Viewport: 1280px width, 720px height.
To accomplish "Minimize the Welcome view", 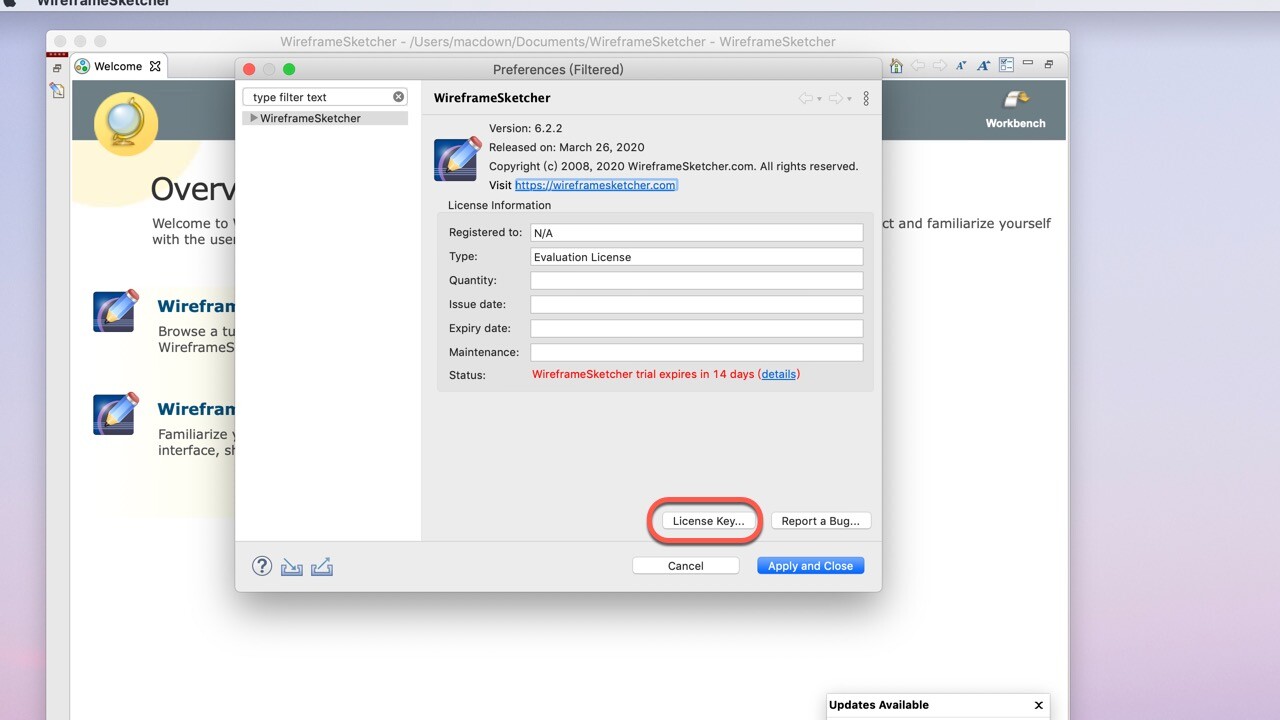I will [1027, 63].
